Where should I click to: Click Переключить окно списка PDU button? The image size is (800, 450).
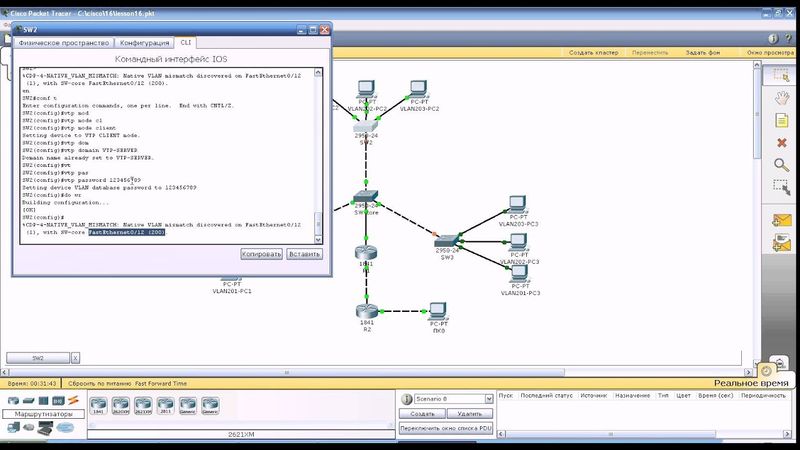coord(446,429)
